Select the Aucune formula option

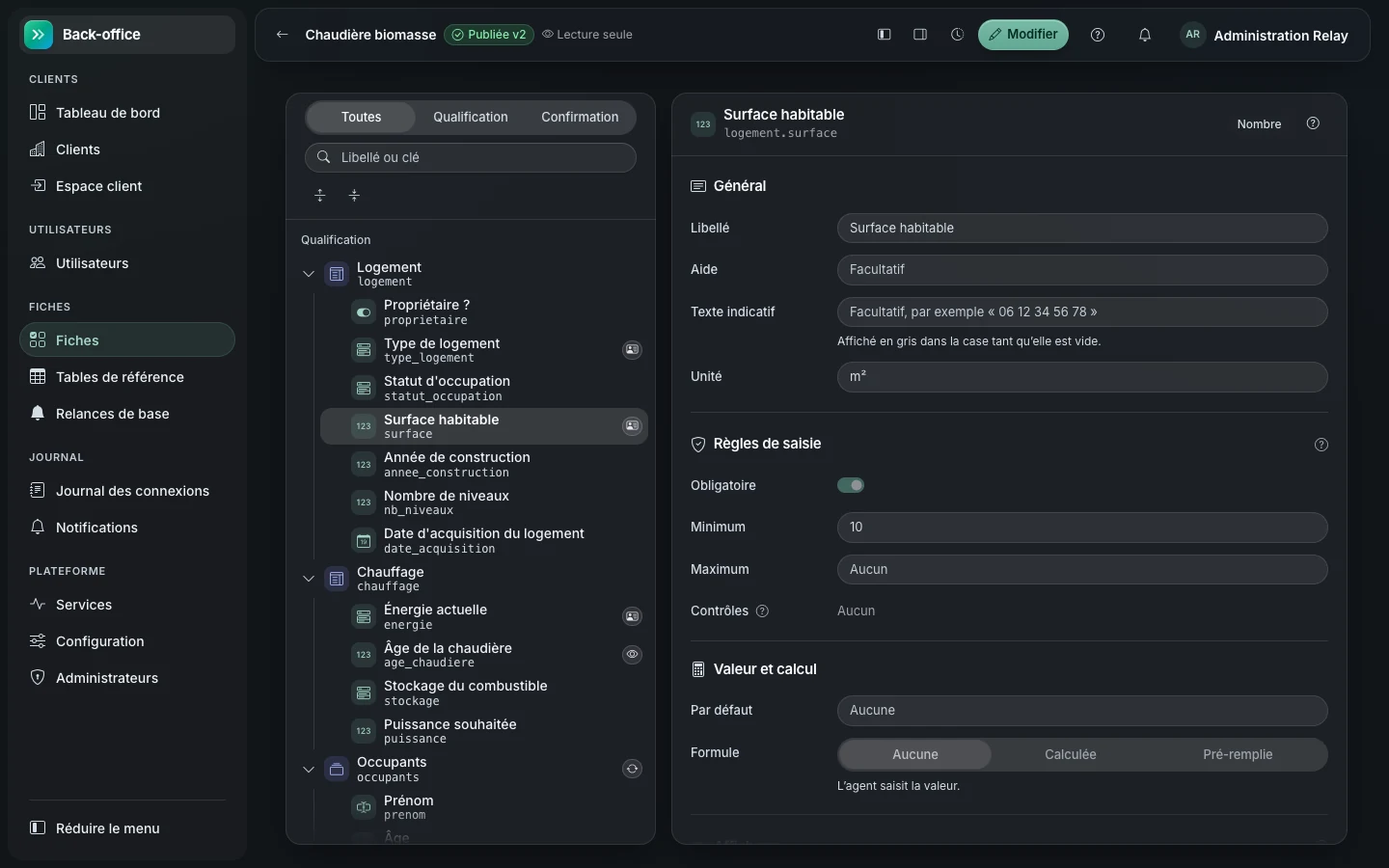pos(914,754)
